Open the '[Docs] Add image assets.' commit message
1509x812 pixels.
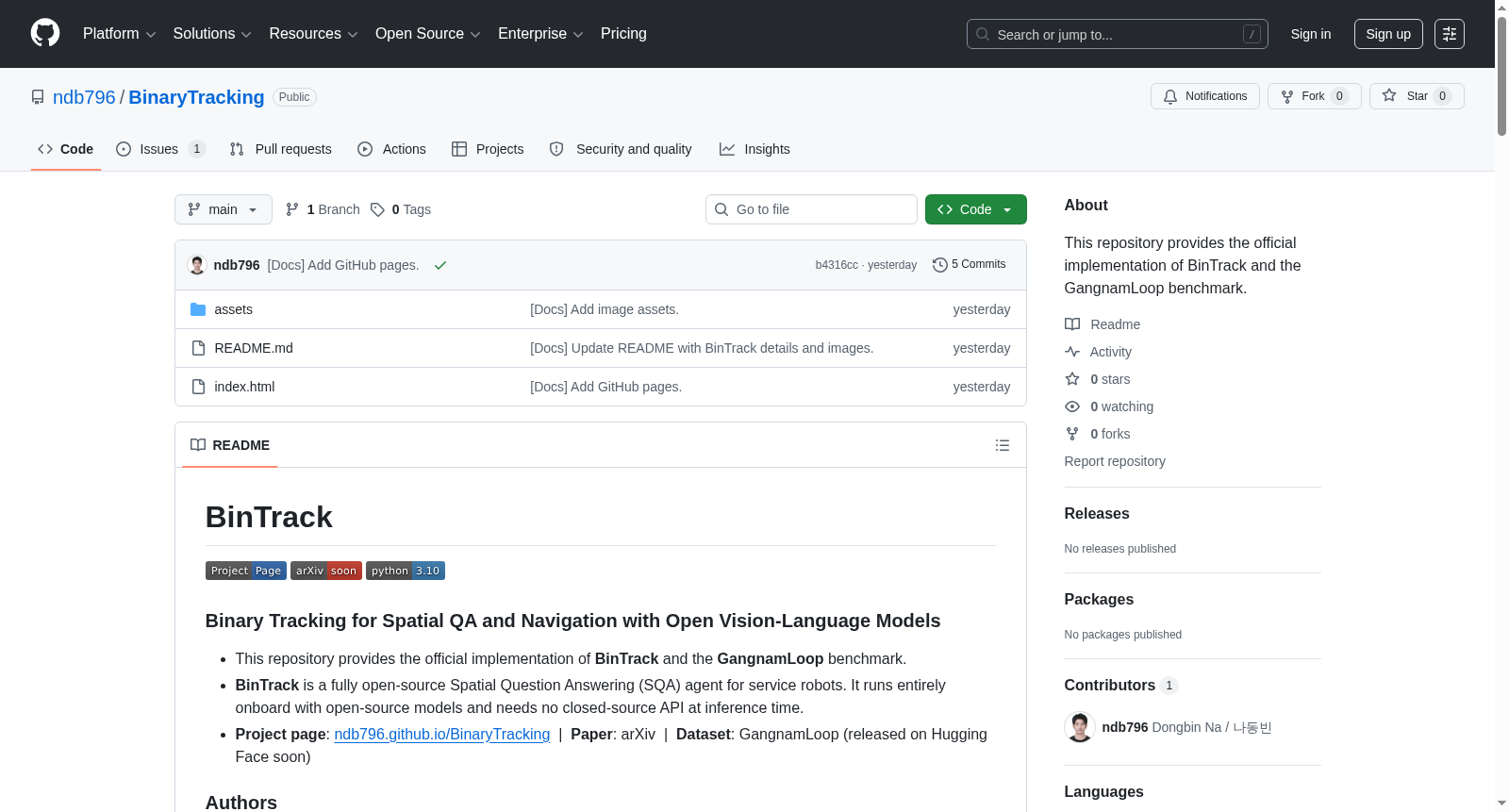click(x=605, y=309)
